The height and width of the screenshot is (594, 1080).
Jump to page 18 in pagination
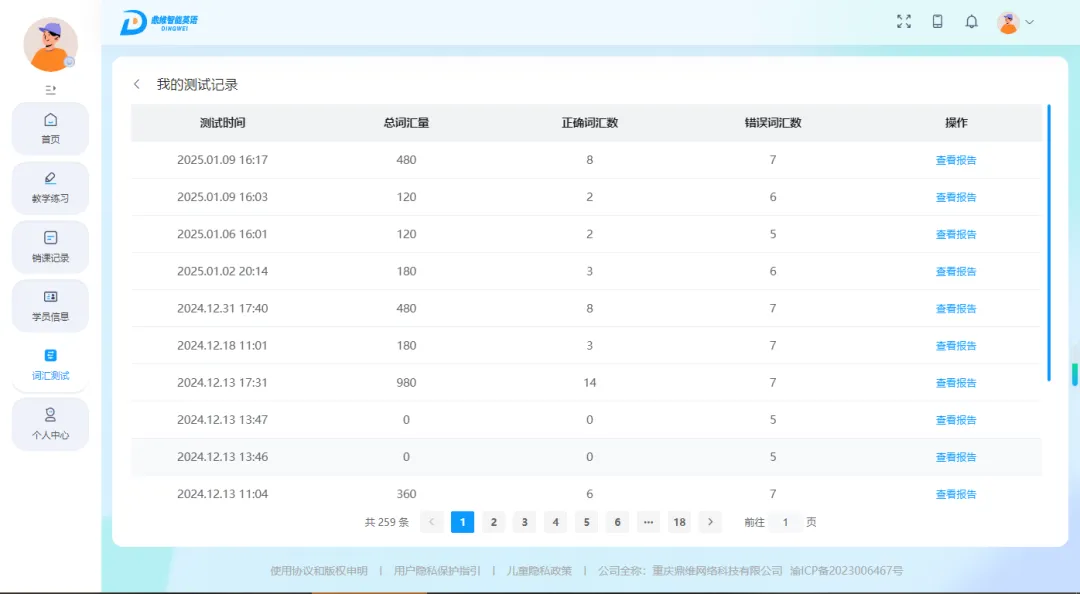pos(679,522)
